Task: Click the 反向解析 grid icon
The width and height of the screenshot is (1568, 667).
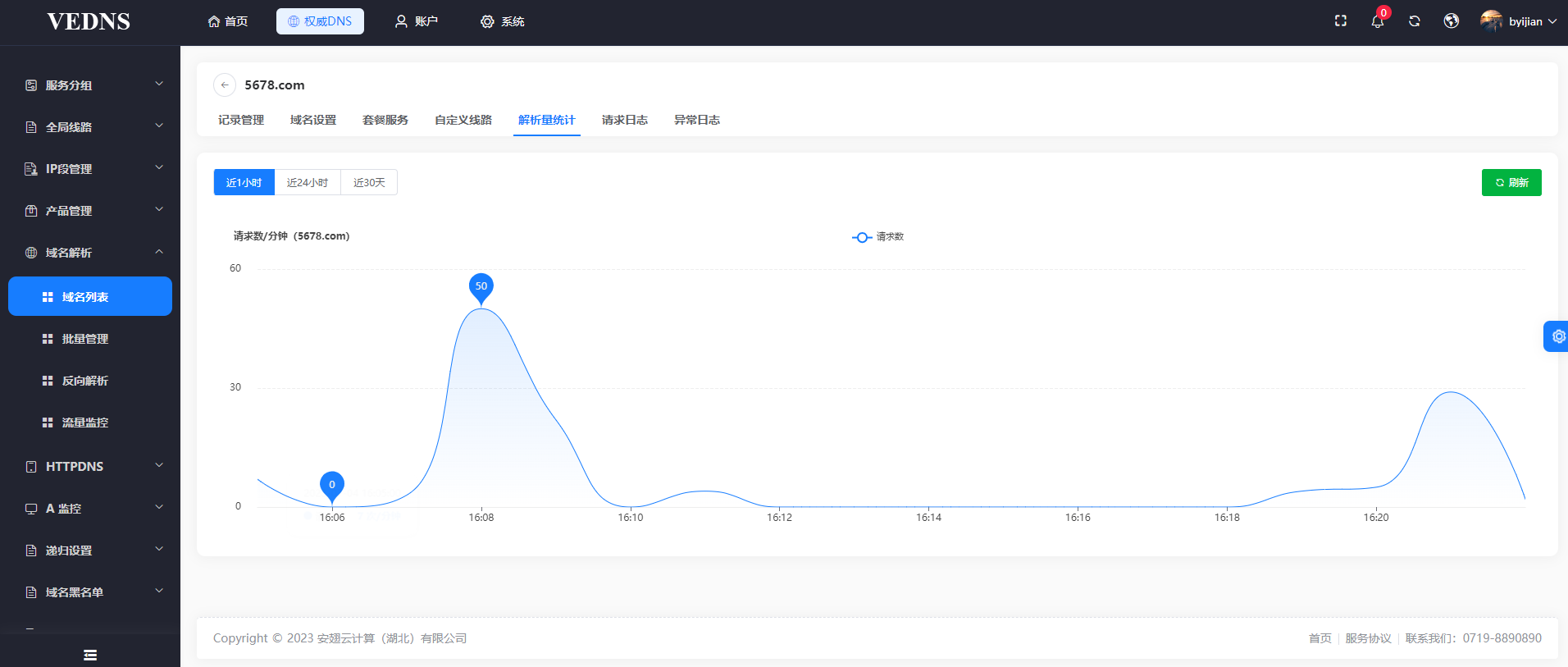Action: 48,381
